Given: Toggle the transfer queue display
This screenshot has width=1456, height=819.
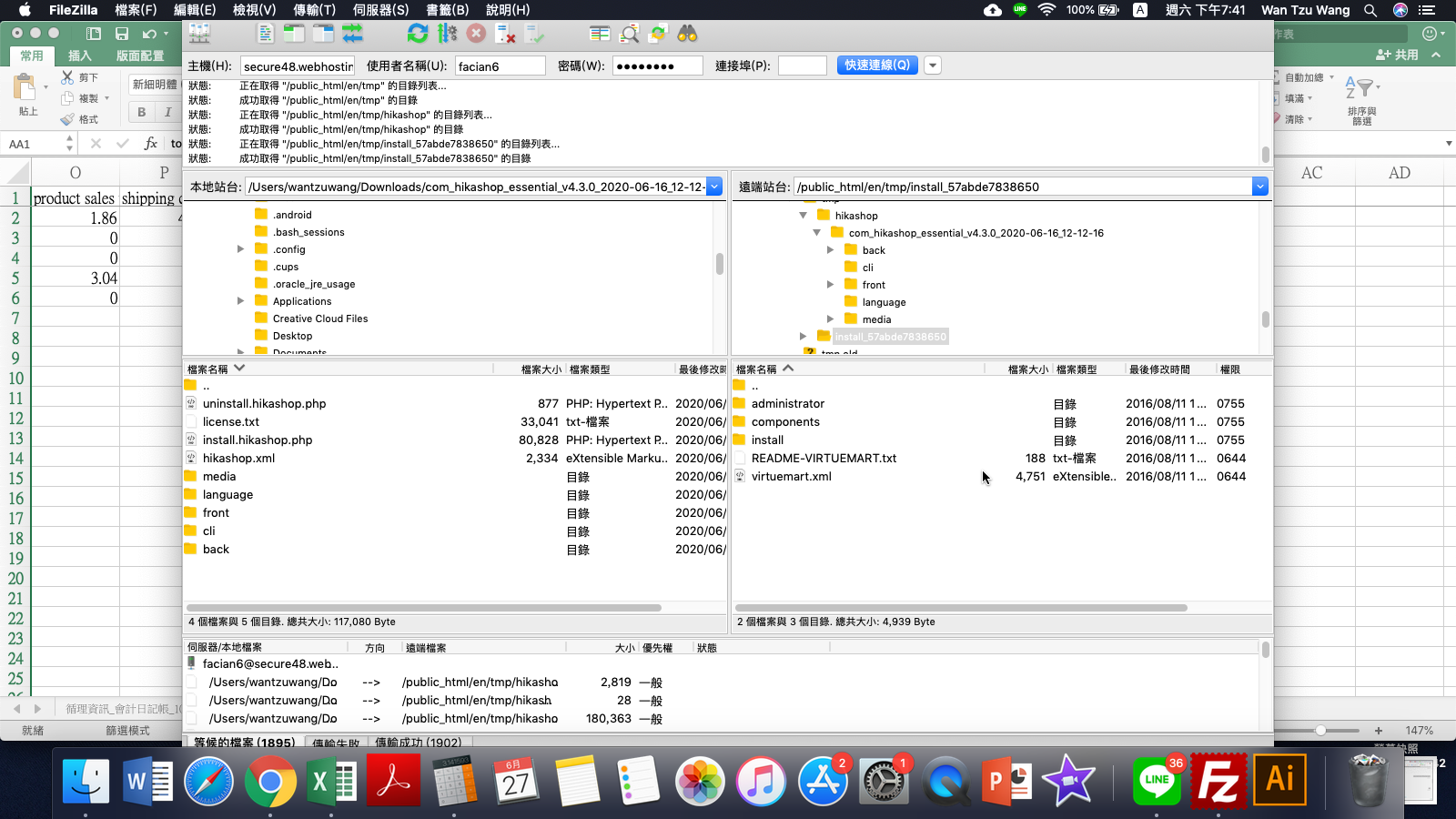Looking at the screenshot, I should 352,34.
